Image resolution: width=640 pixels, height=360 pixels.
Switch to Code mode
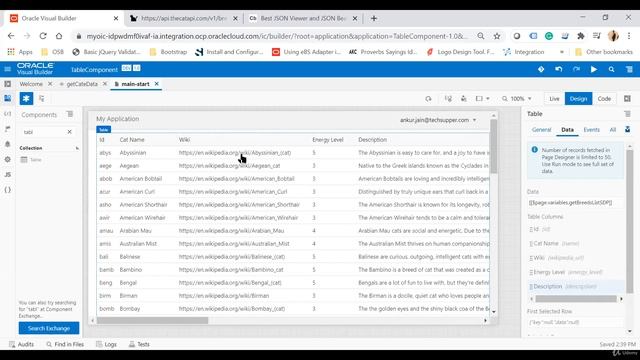(604, 99)
